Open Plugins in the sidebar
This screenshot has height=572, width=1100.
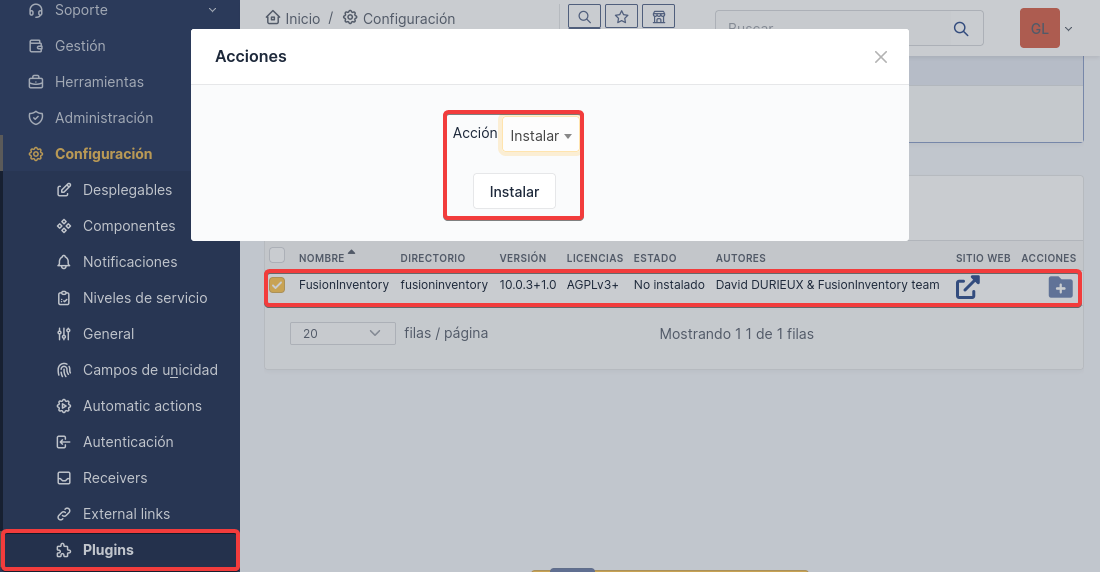click(108, 550)
